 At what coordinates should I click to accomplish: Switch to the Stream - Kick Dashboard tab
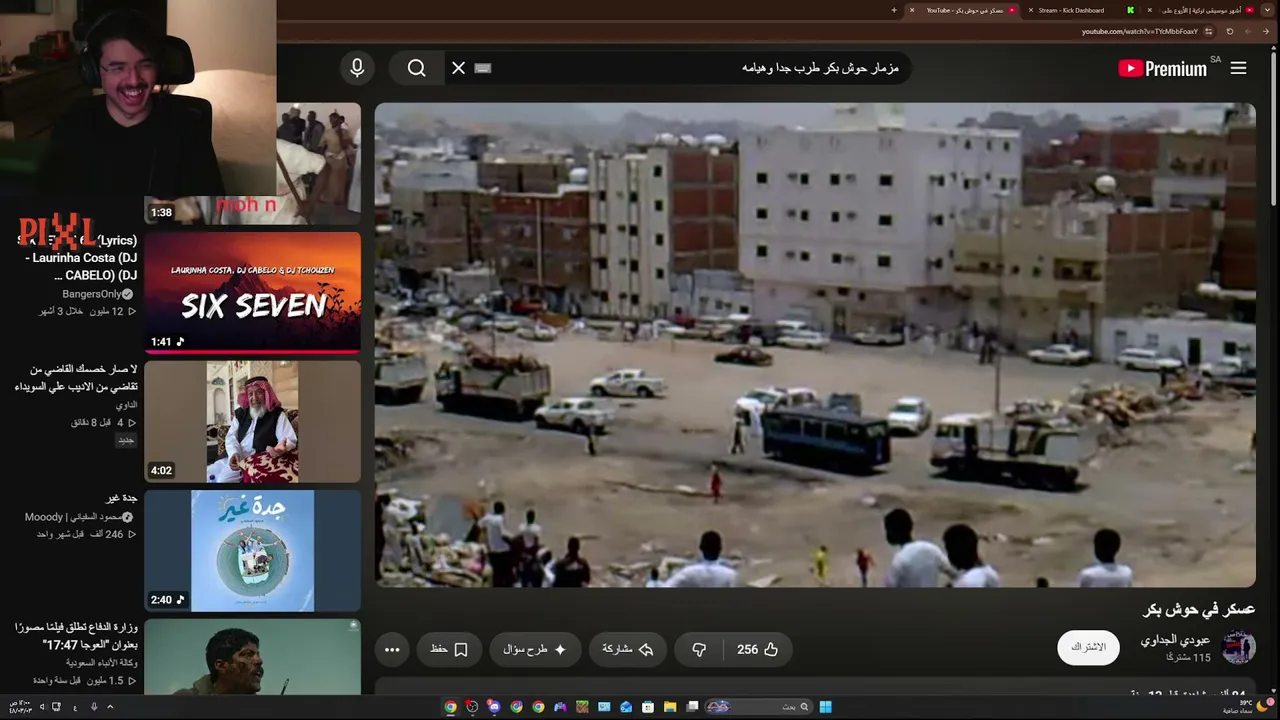click(1071, 10)
